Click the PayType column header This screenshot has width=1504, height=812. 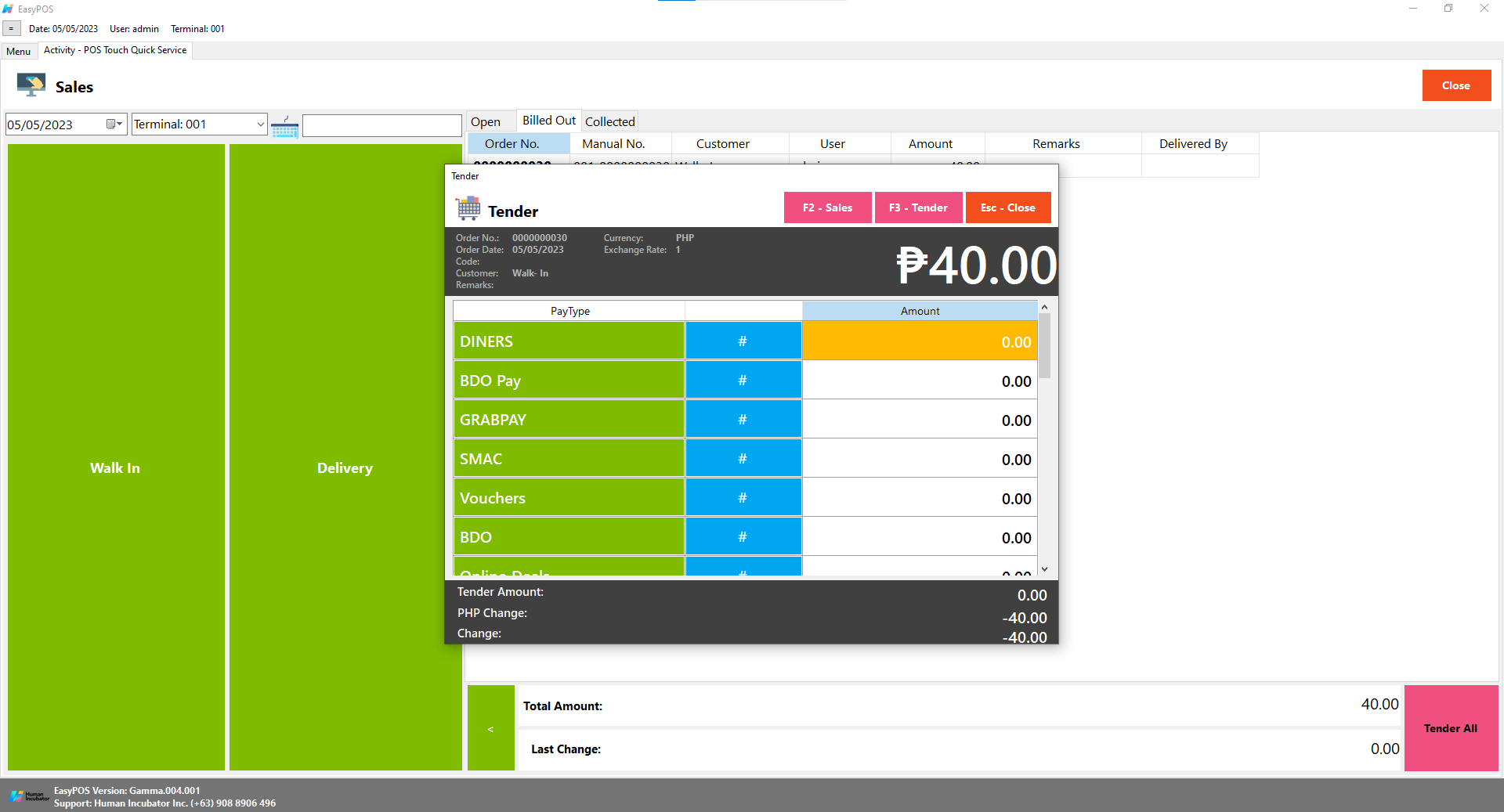[569, 311]
